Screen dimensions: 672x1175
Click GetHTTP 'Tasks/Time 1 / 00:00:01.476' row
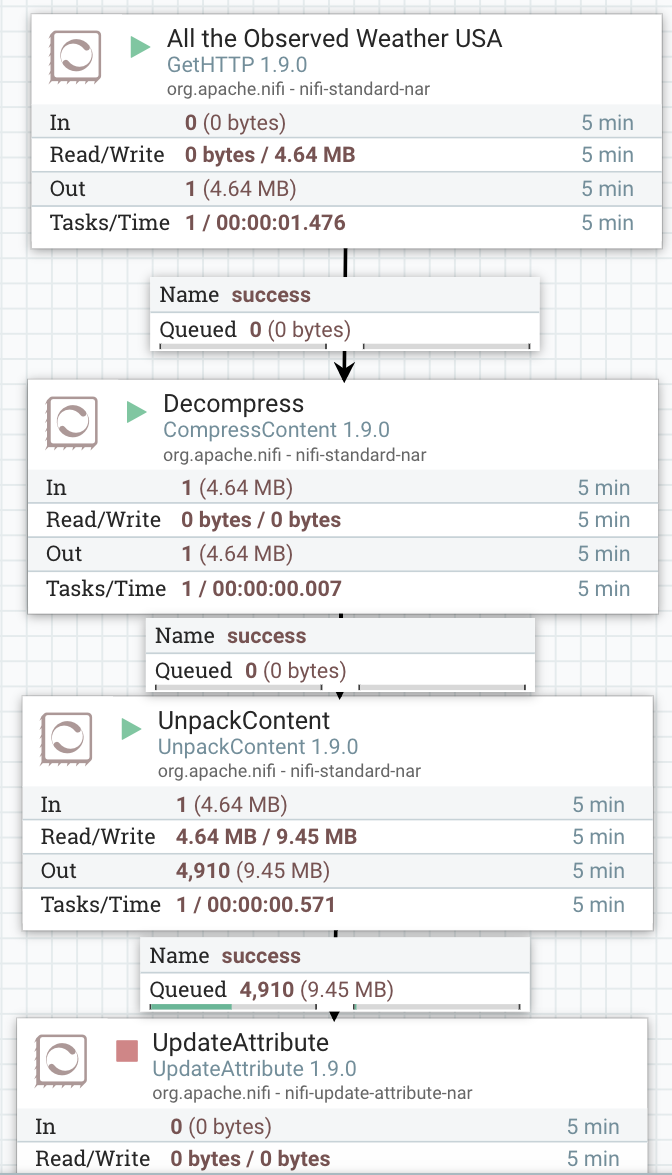point(346,223)
